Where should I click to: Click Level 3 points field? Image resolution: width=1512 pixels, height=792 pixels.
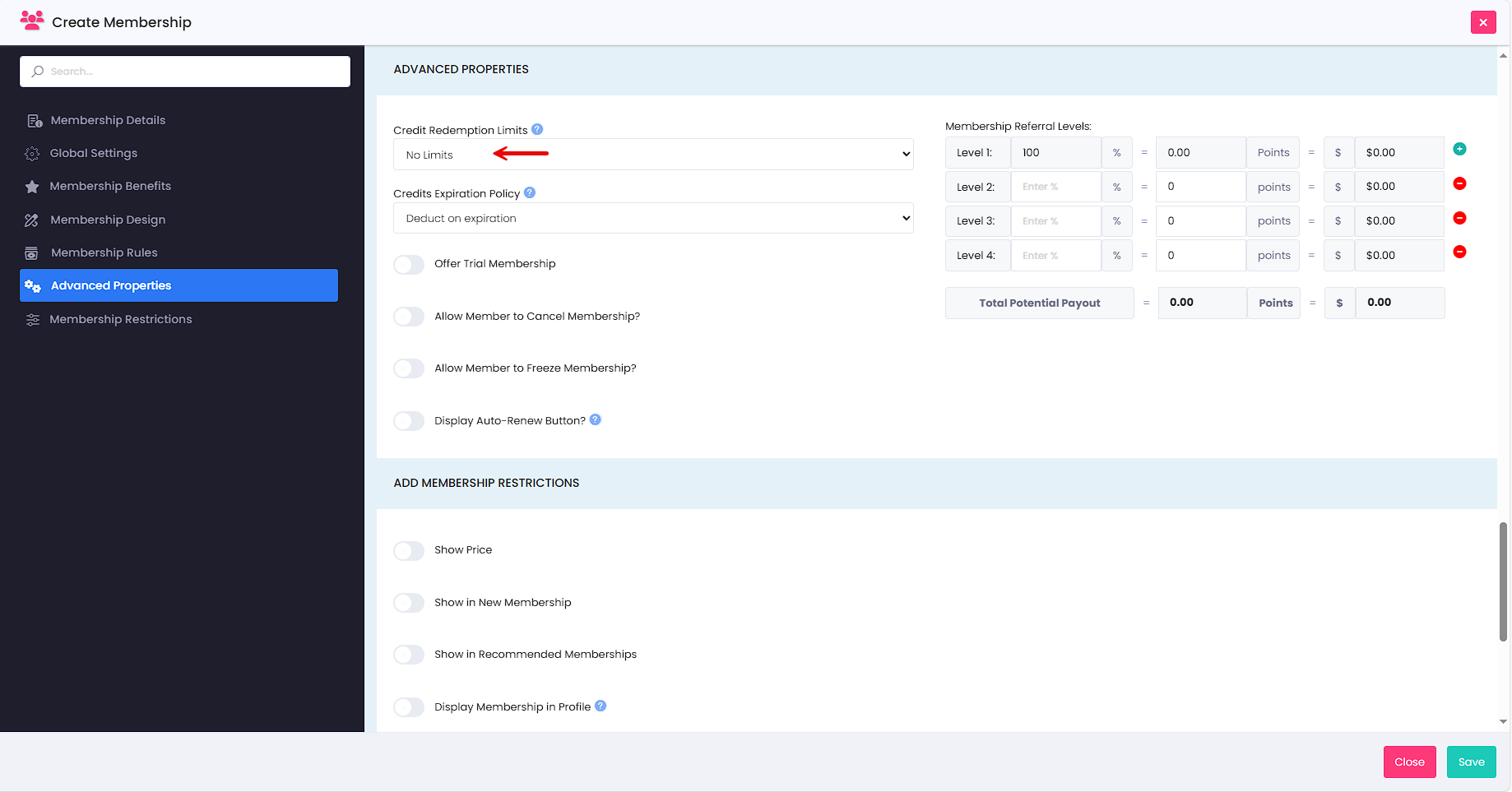pyautogui.click(x=1201, y=221)
